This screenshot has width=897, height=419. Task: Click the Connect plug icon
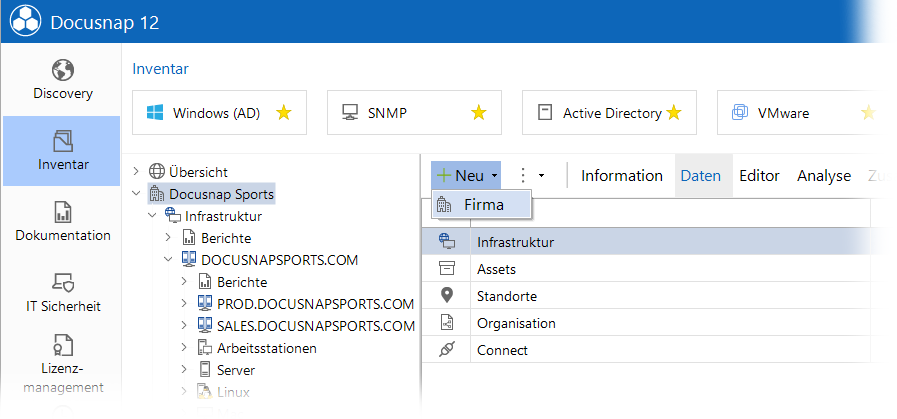tap(446, 349)
